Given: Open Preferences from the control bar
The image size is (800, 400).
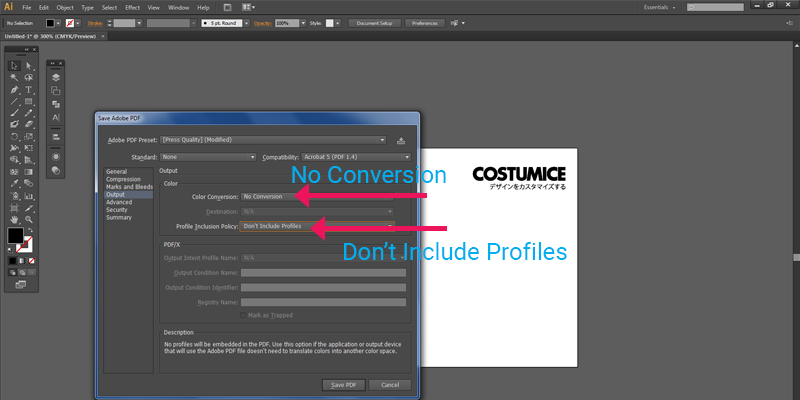Looking at the screenshot, I should (x=425, y=23).
